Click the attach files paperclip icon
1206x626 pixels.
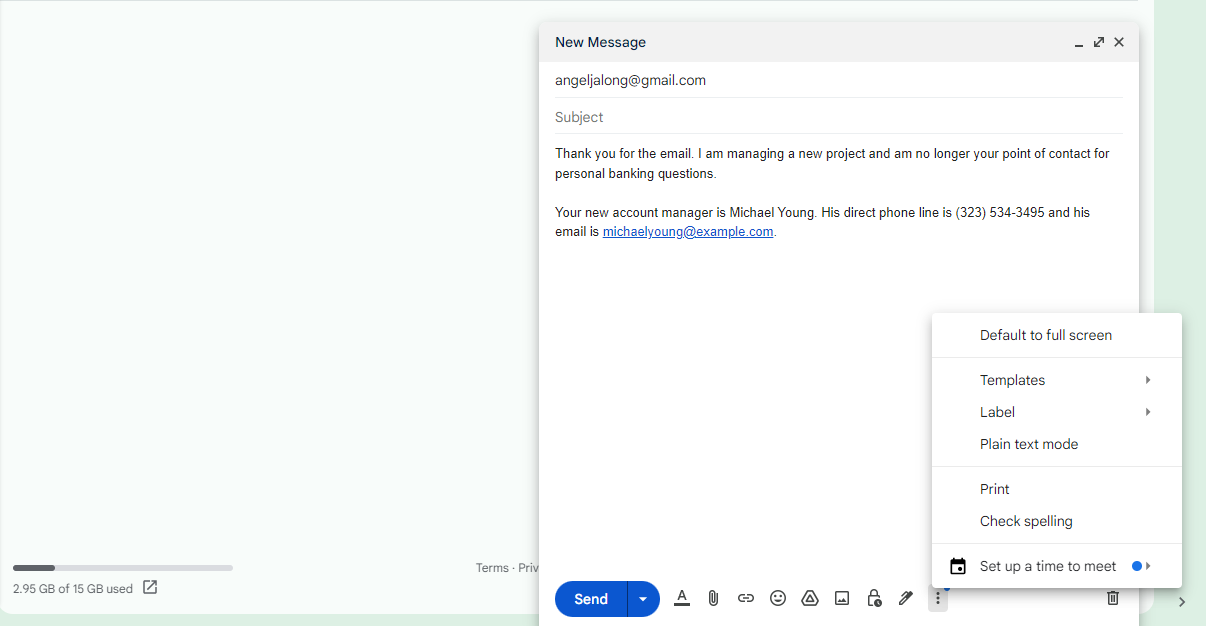[713, 598]
